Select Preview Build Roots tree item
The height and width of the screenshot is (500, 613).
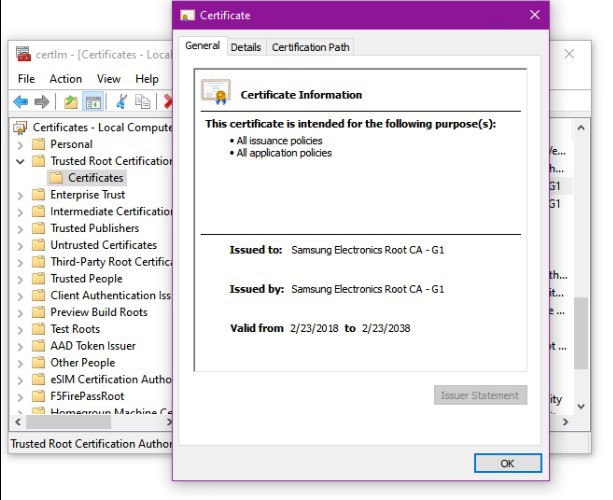[99, 312]
